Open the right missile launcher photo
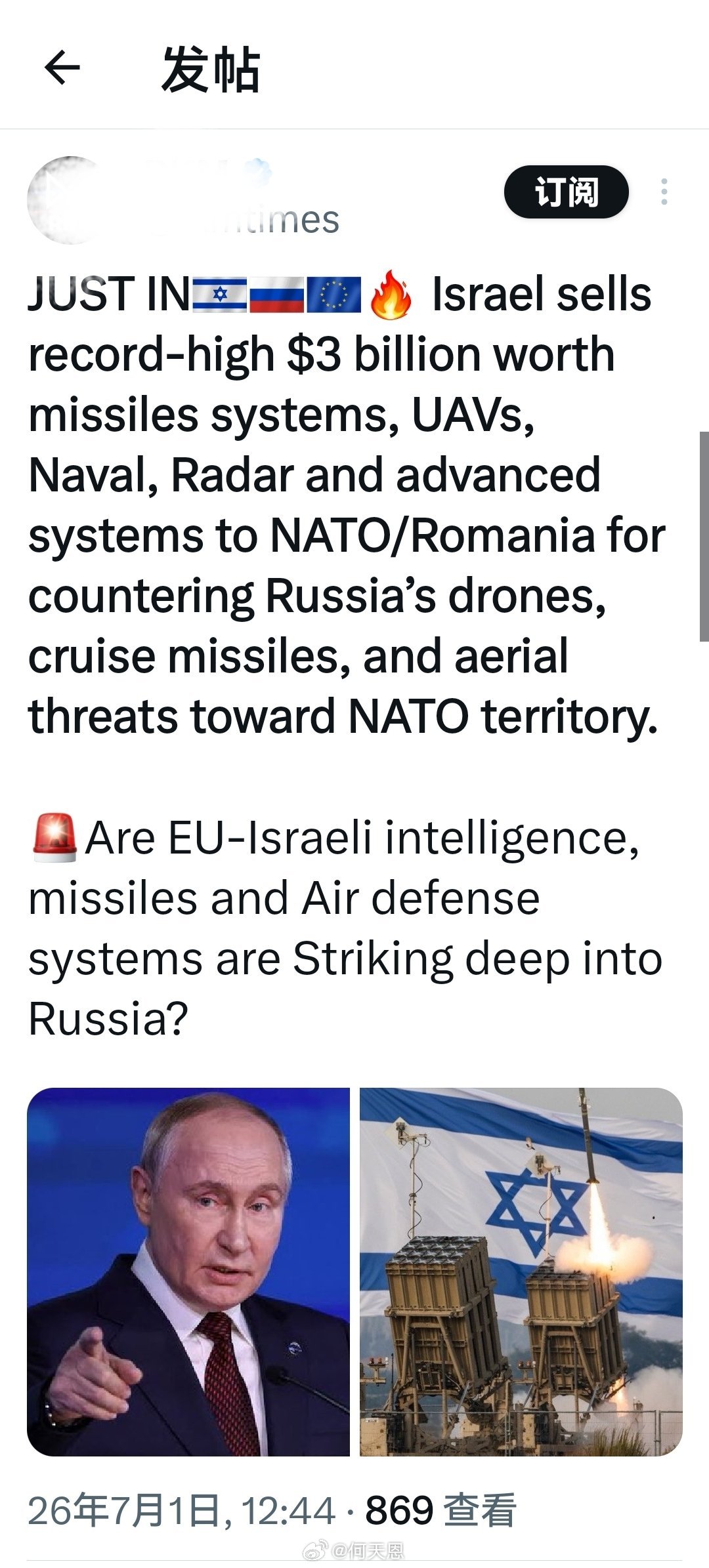The height and width of the screenshot is (1568, 709). pyautogui.click(x=521, y=1271)
